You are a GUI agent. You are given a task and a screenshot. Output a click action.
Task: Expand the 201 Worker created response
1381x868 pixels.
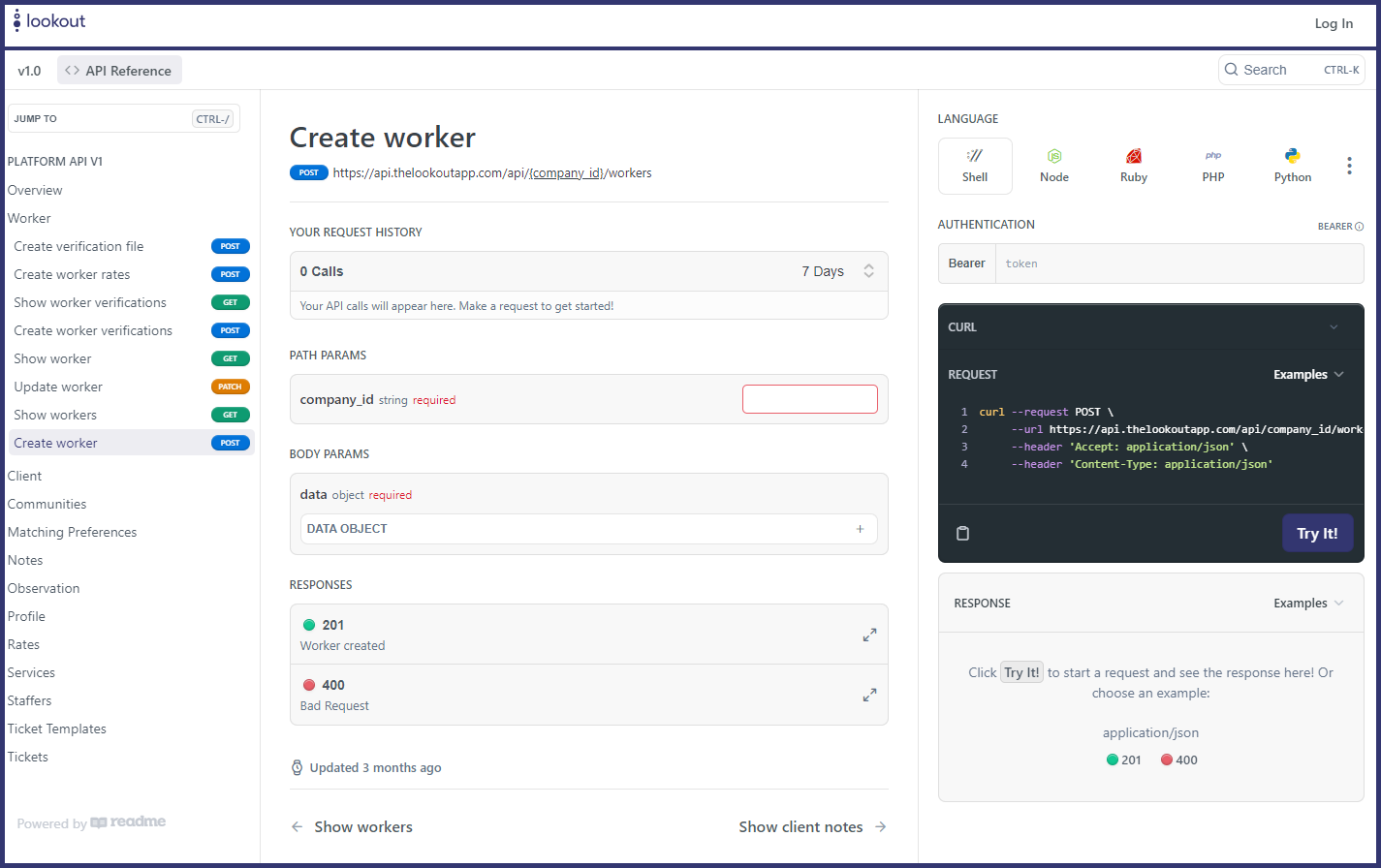[x=869, y=635]
